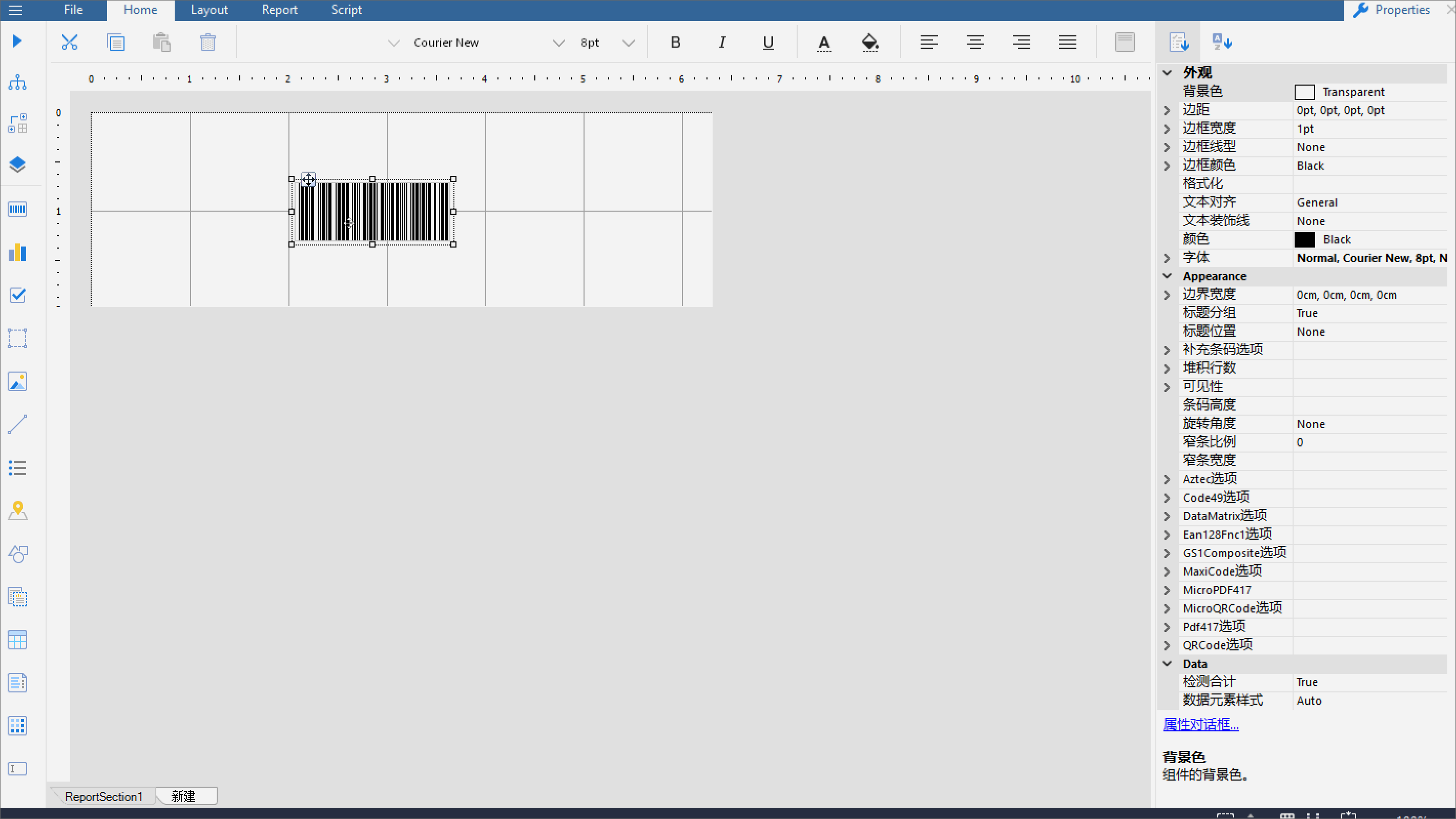The width and height of the screenshot is (1456, 819).
Task: Click the Cut scissors icon
Action: tap(70, 42)
